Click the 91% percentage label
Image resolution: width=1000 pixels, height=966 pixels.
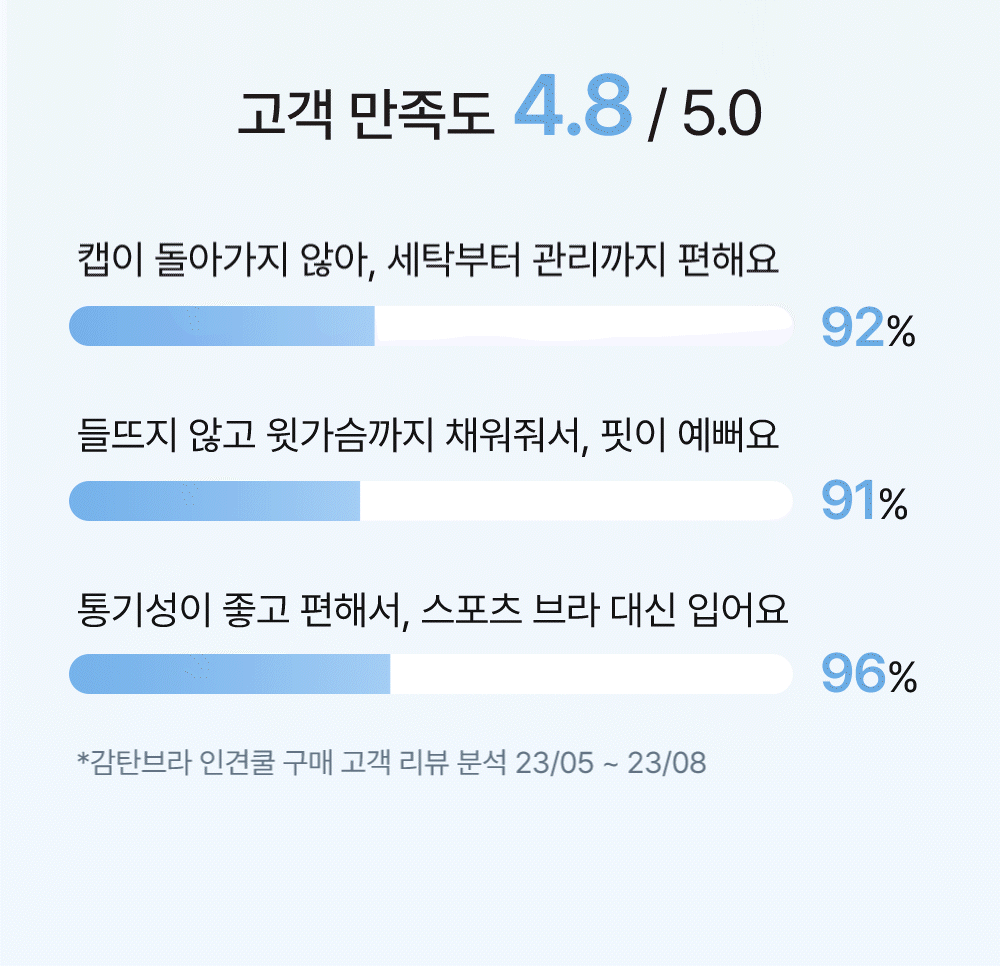pyautogui.click(x=864, y=501)
